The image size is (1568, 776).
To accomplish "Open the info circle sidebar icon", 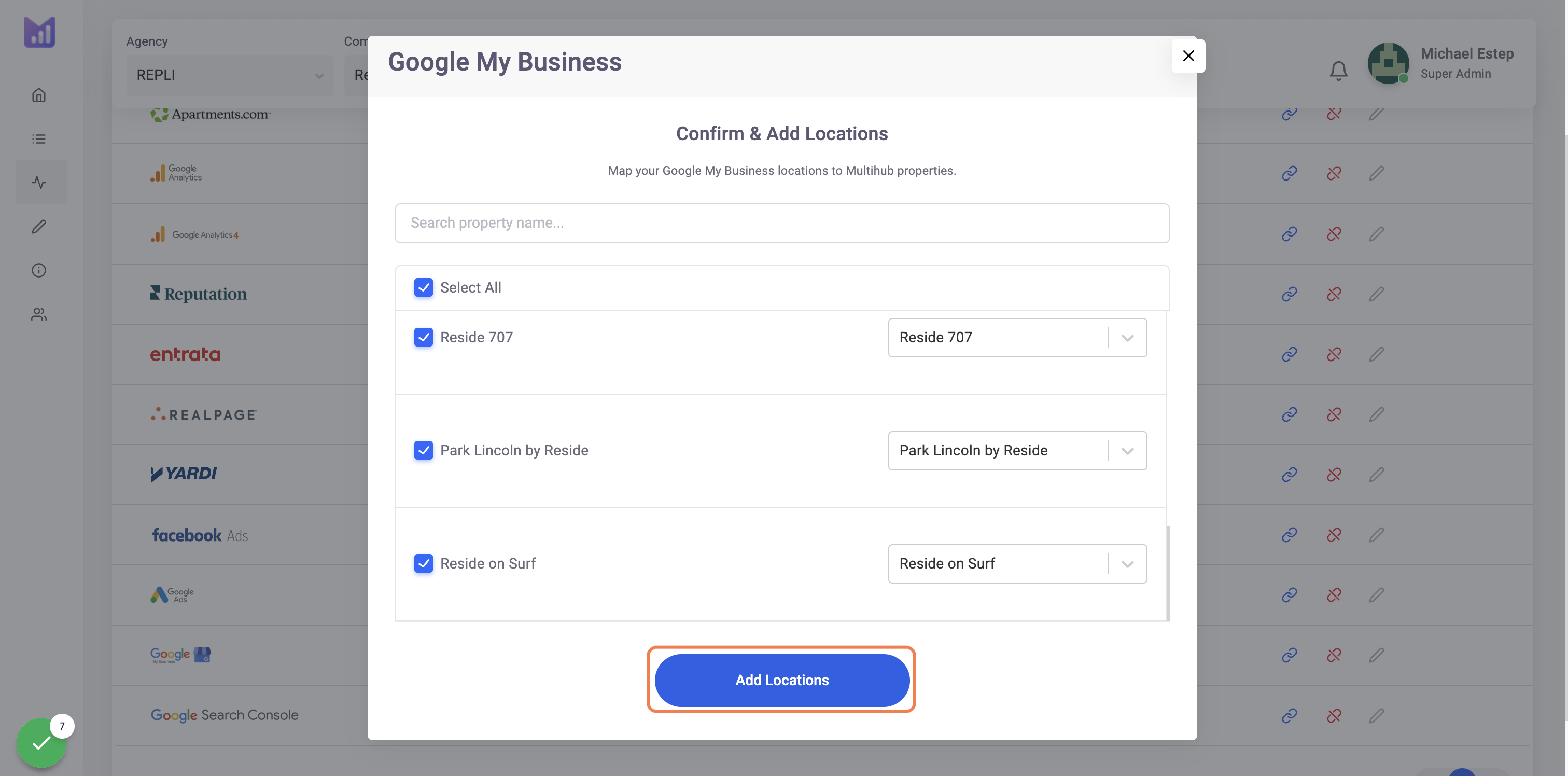I will pyautogui.click(x=39, y=270).
